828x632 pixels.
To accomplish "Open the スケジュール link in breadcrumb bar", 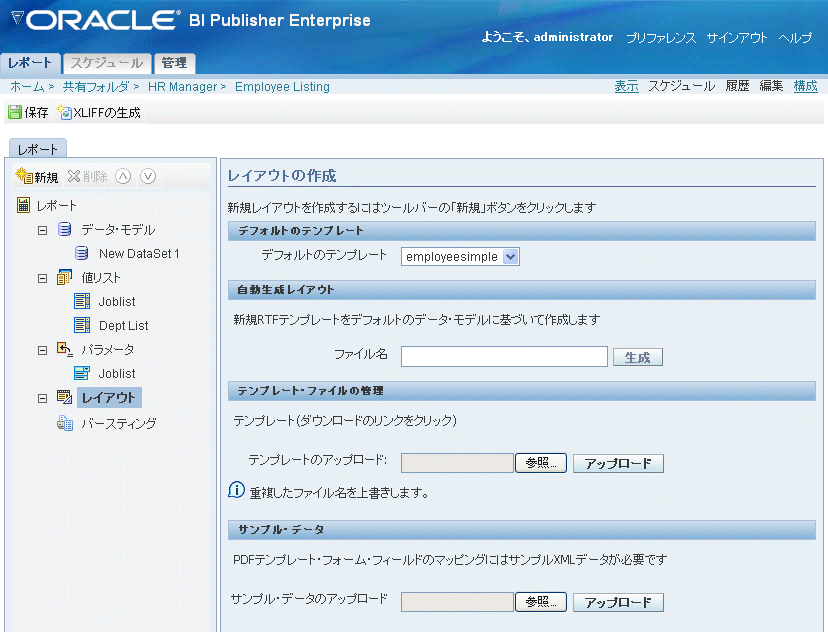I will [x=681, y=86].
